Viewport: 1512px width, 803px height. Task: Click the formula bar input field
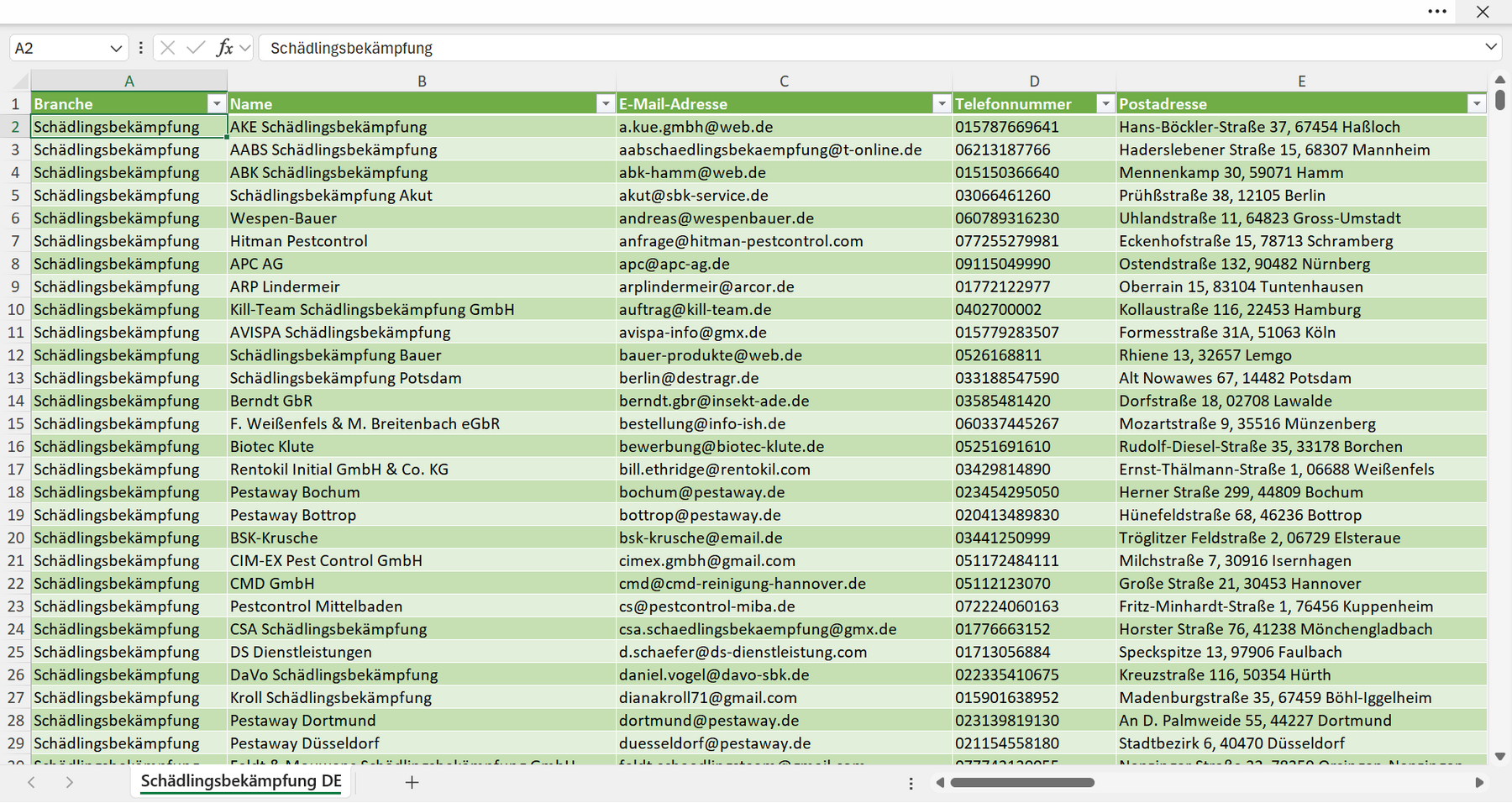click(869, 48)
